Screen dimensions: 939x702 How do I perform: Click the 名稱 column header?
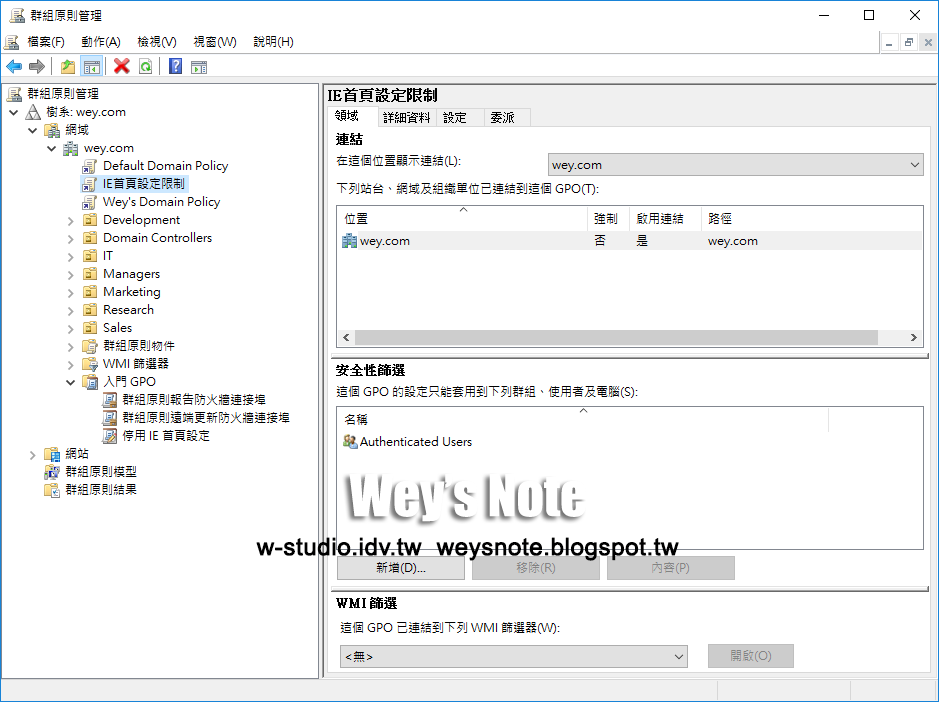point(583,419)
